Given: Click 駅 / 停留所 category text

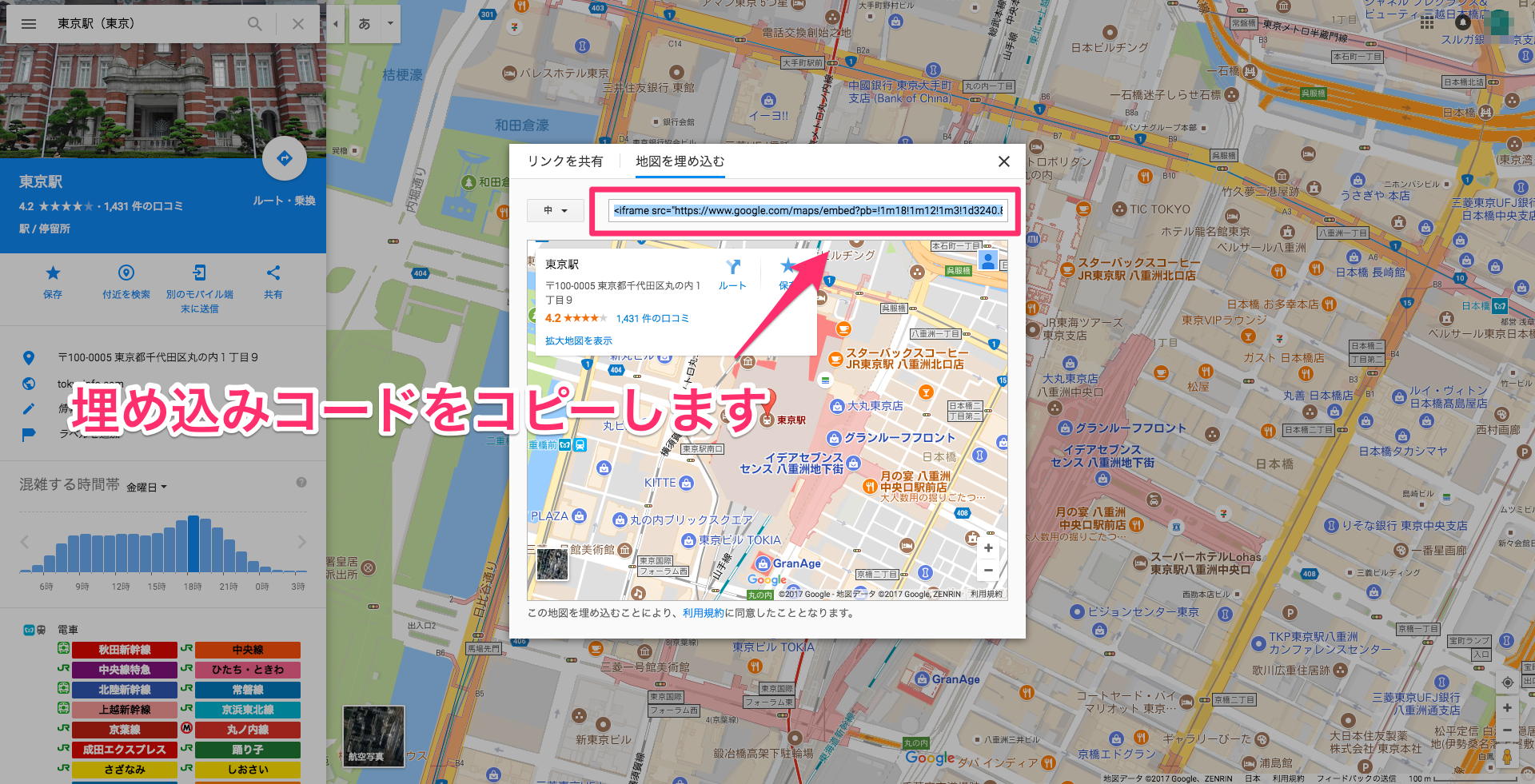Looking at the screenshot, I should click(x=45, y=229).
